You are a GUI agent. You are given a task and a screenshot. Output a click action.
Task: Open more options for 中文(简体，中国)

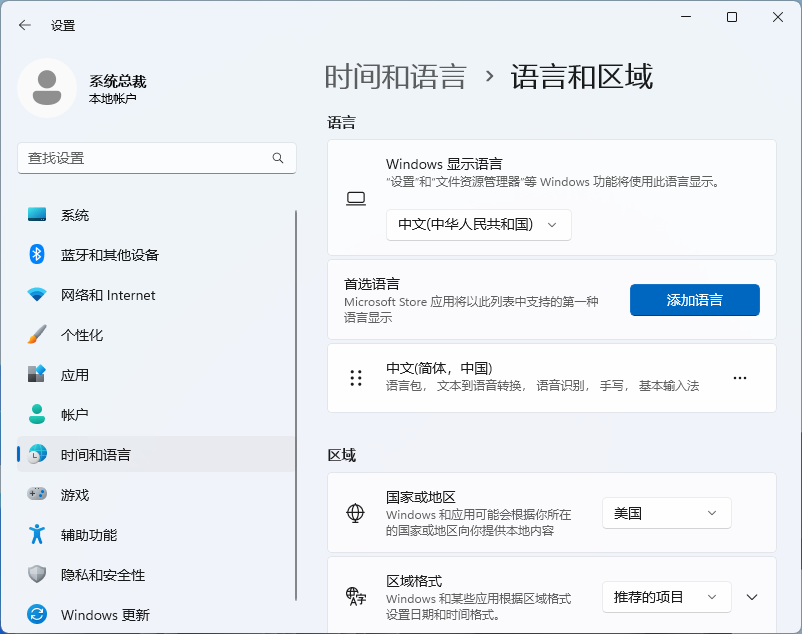pos(740,378)
